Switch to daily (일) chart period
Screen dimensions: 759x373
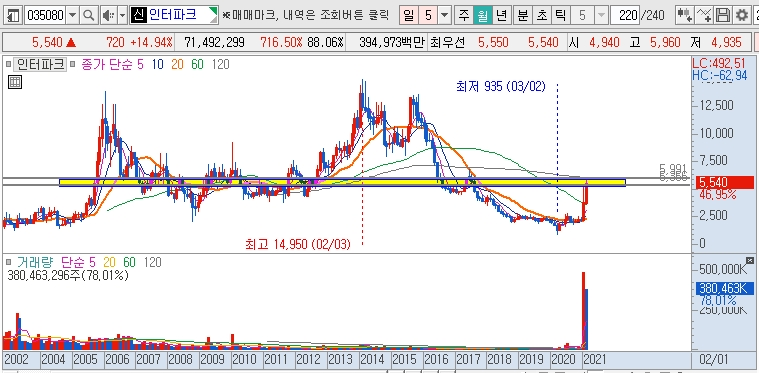[408, 16]
